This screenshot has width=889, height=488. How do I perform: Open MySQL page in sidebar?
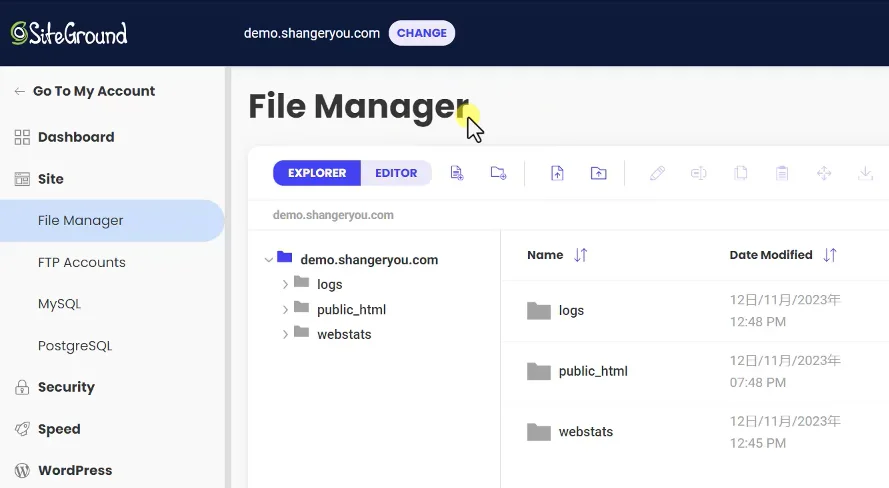pyautogui.click(x=60, y=304)
